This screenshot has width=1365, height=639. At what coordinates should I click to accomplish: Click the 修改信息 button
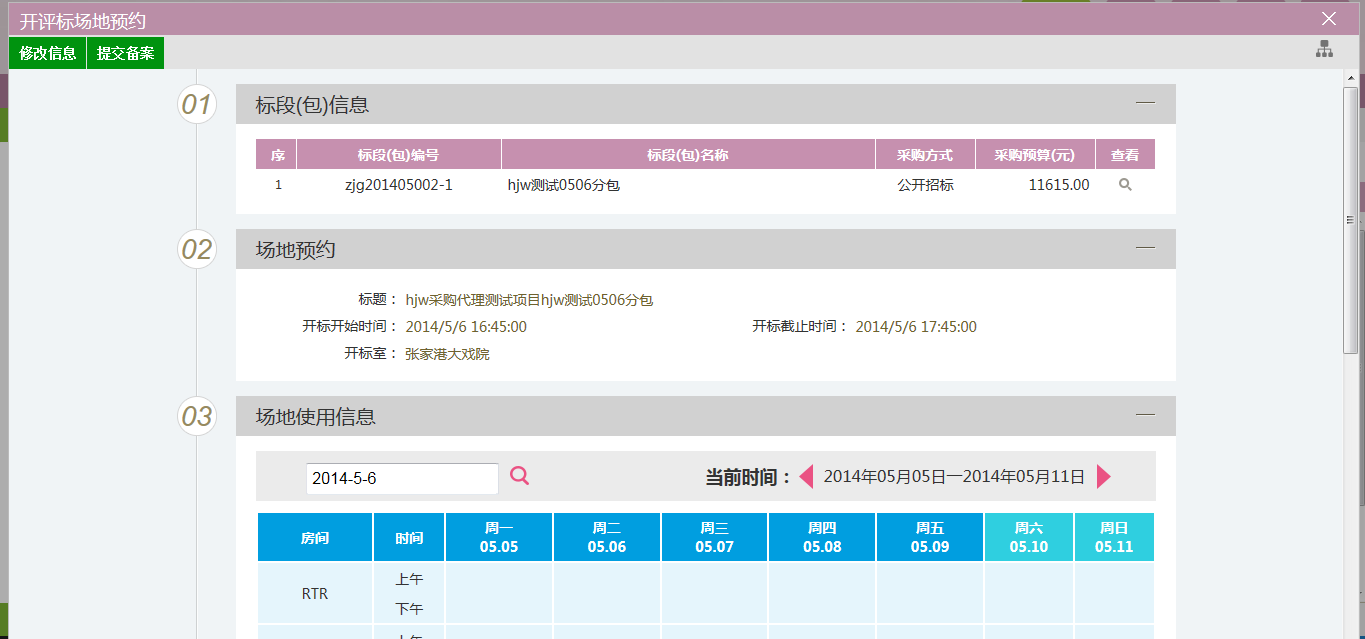click(48, 53)
